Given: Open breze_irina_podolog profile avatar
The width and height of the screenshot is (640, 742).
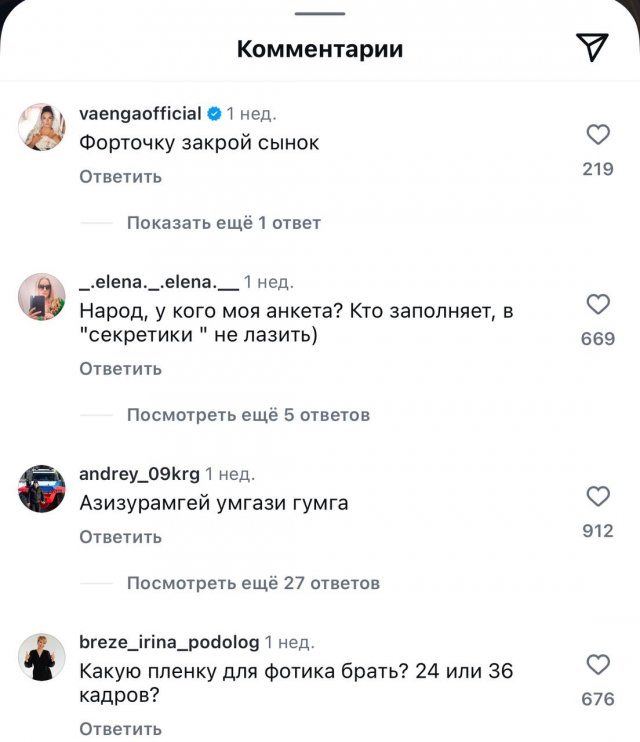Looking at the screenshot, I should tap(42, 656).
